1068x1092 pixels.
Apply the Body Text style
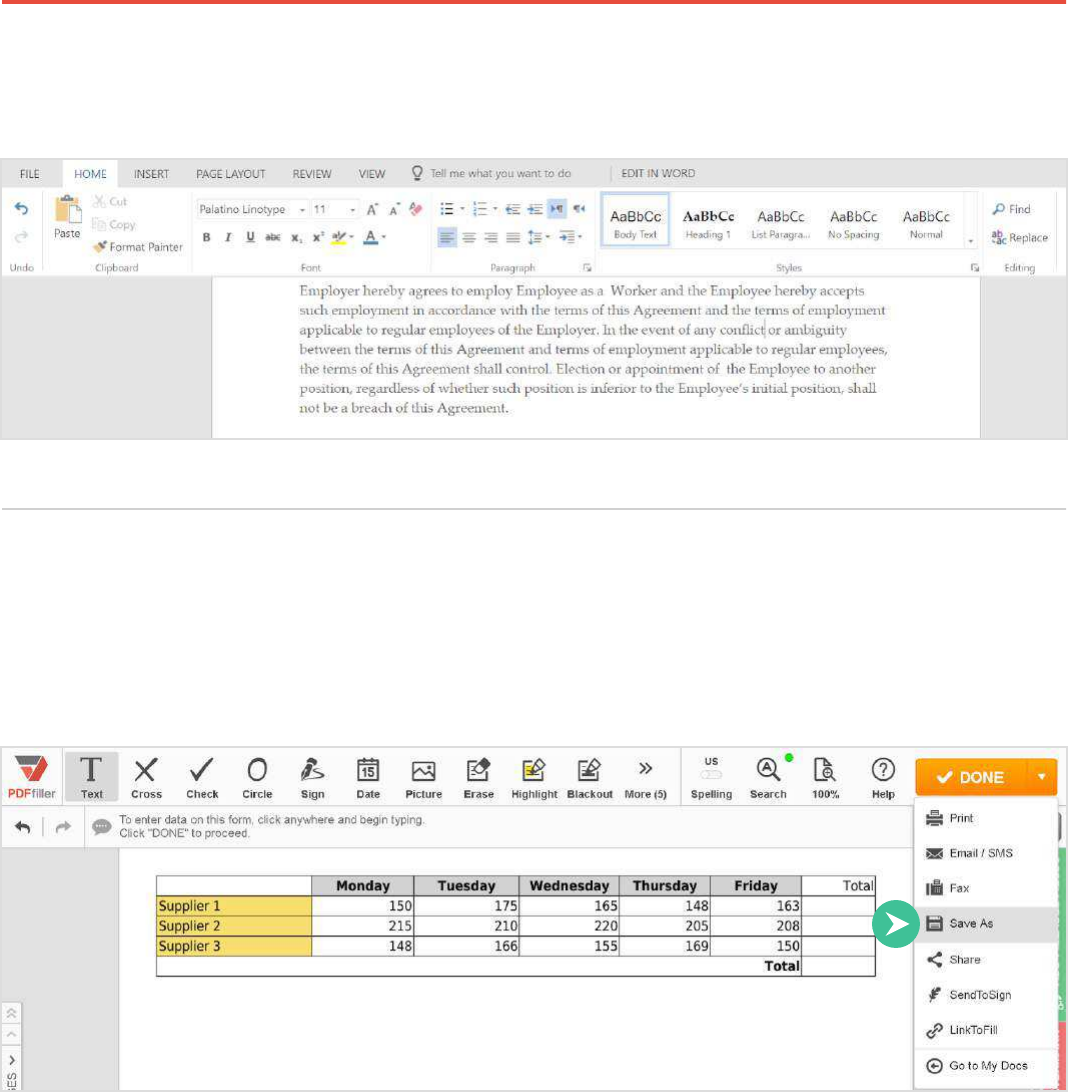pos(635,220)
